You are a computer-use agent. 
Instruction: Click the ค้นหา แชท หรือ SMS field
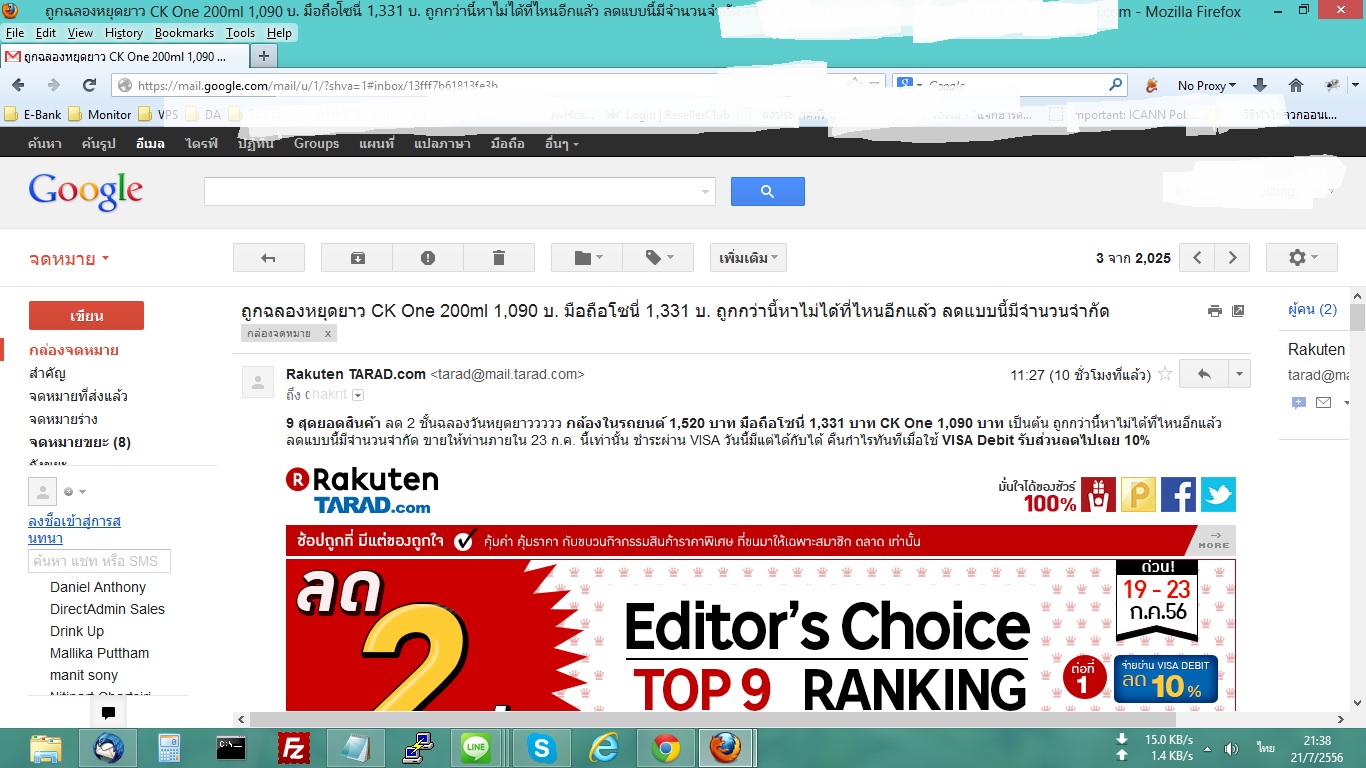[x=99, y=561]
